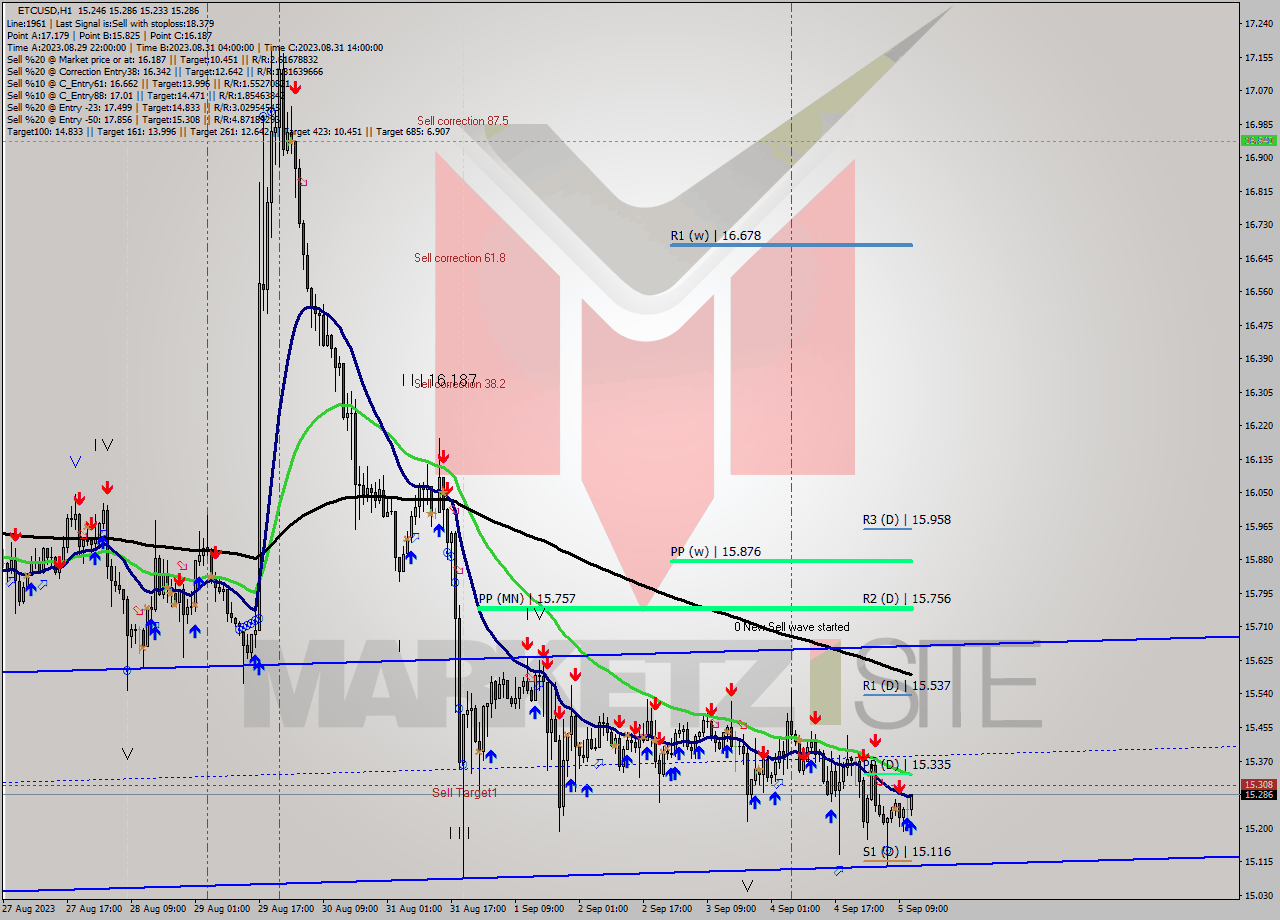Viewport: 1280px width, 920px height.
Task: Click the '3 Sep 09:00' time axis label
Action: [x=731, y=909]
